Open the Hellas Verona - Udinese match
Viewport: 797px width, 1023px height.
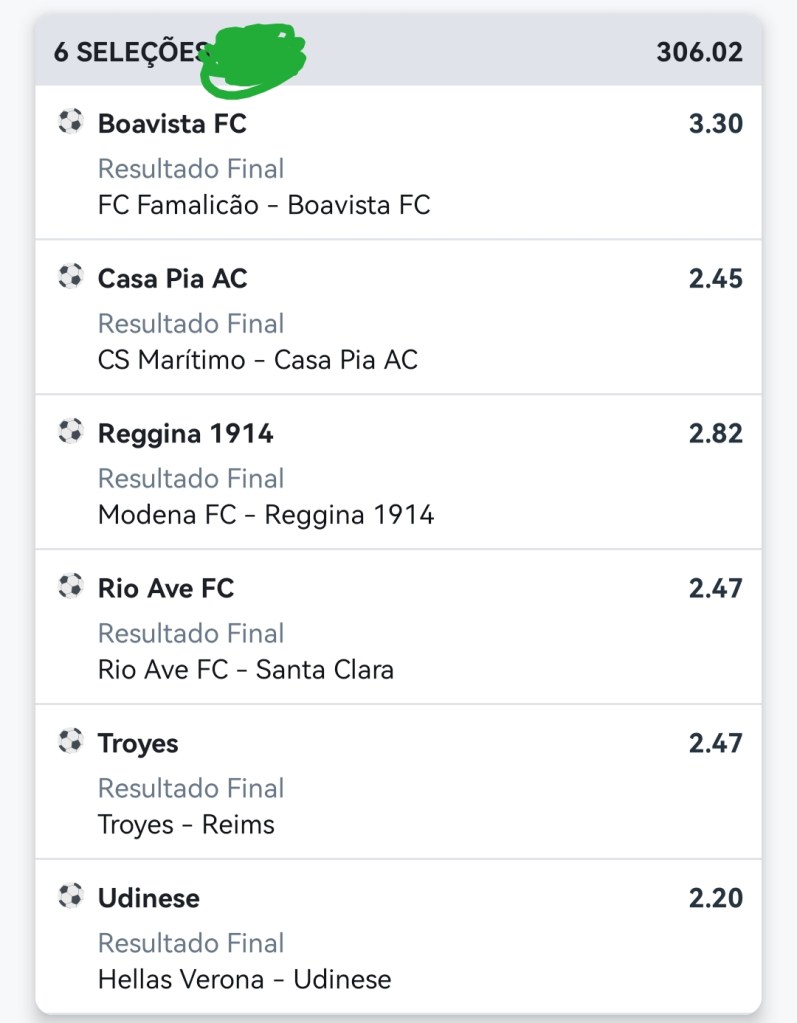245,980
